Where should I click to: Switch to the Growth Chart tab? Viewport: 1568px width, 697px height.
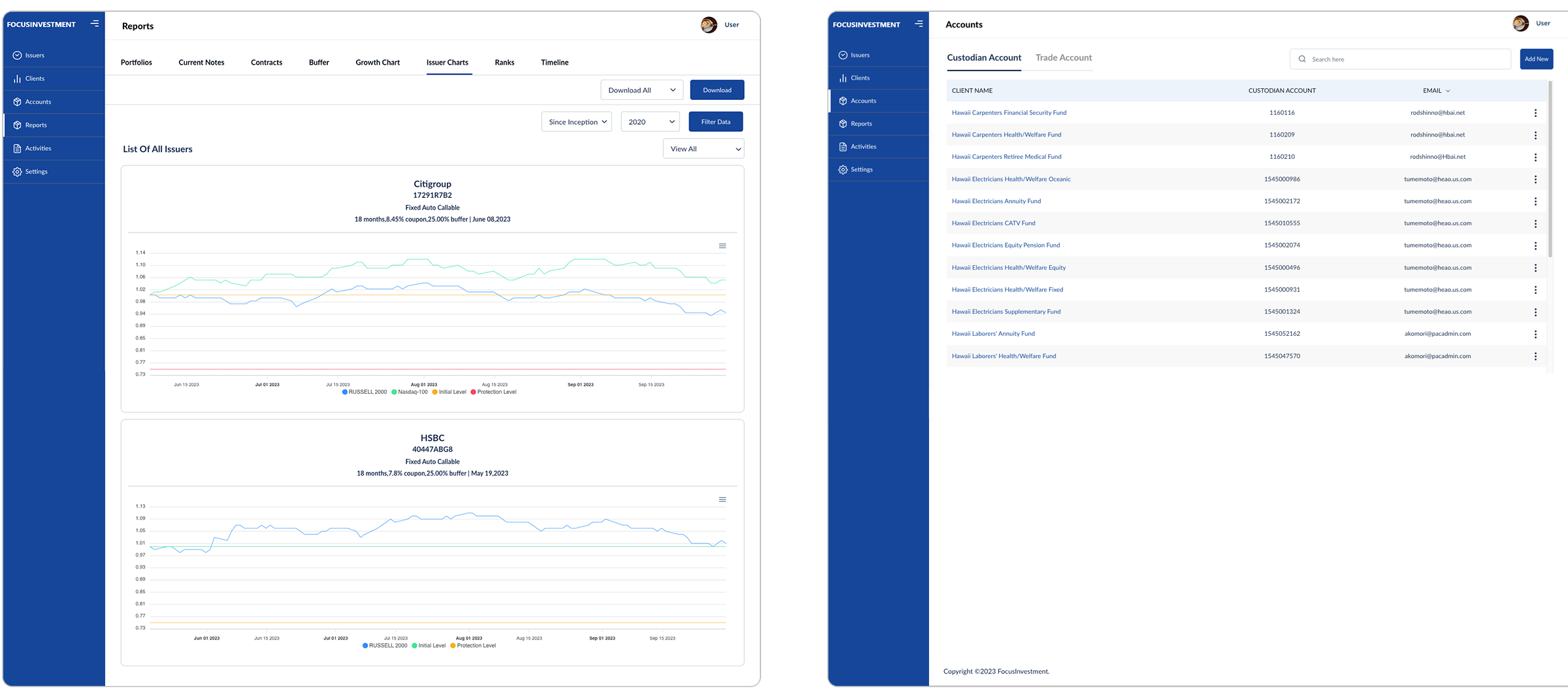point(377,63)
